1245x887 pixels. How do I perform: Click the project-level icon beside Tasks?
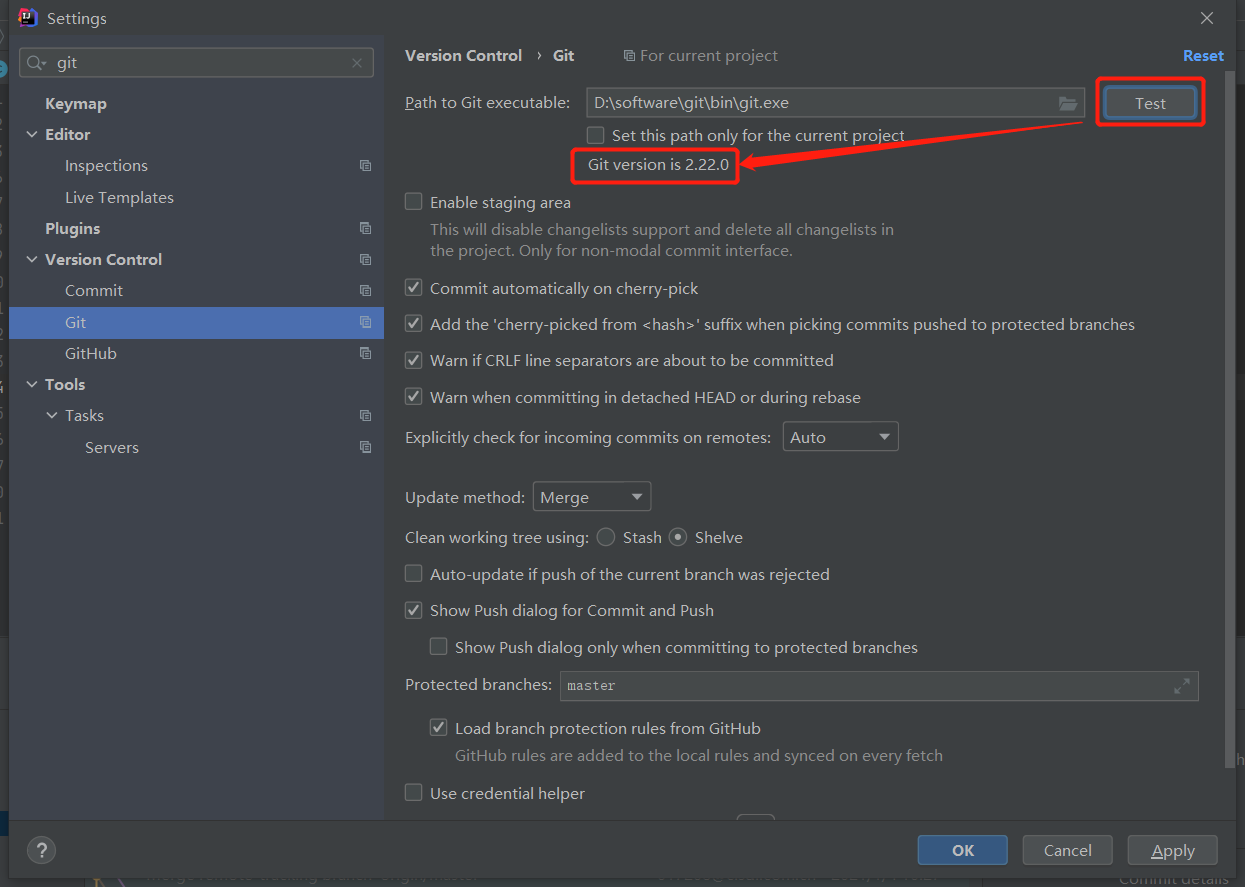[x=365, y=415]
